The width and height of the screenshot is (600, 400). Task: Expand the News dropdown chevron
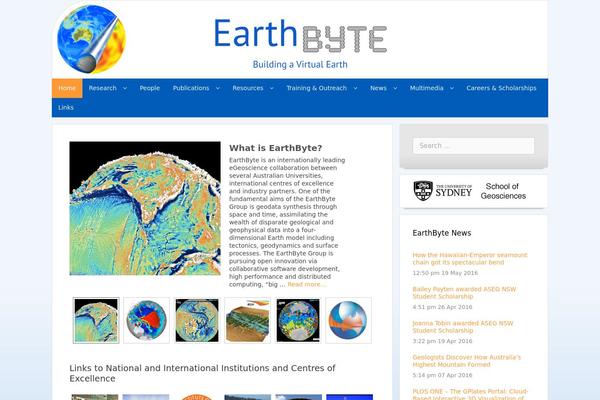tap(395, 88)
